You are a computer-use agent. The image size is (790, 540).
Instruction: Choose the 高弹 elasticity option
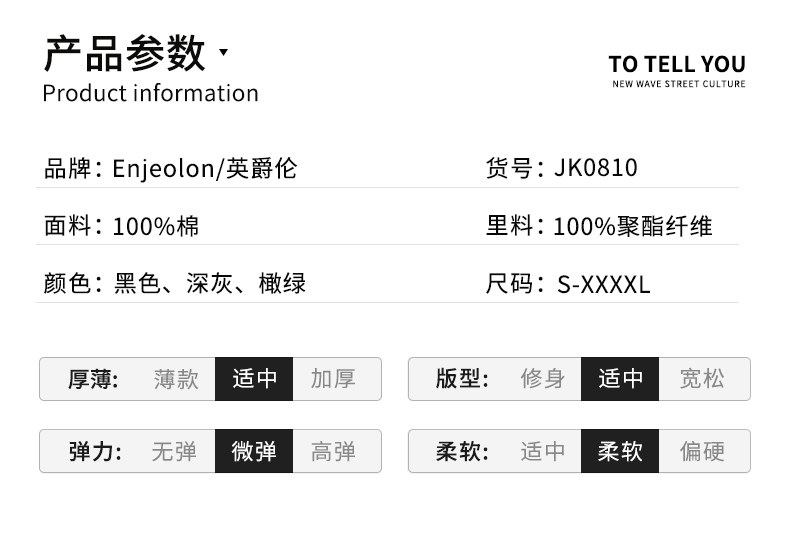pyautogui.click(x=333, y=451)
